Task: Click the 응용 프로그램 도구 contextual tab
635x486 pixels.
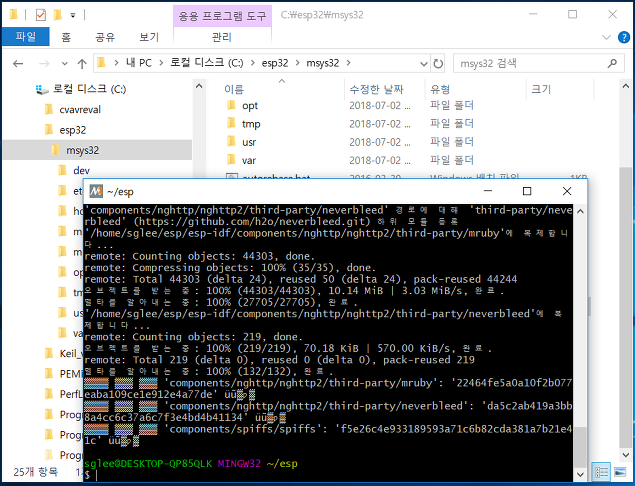Action: [x=222, y=16]
